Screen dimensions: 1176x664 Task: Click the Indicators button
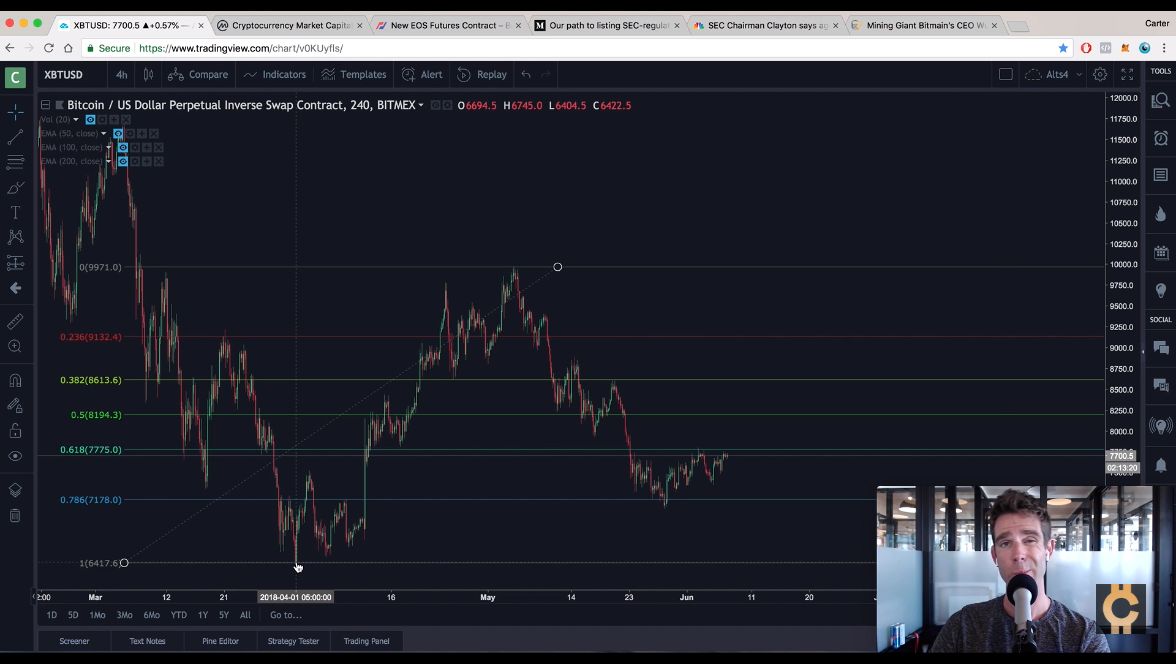pyautogui.click(x=275, y=74)
